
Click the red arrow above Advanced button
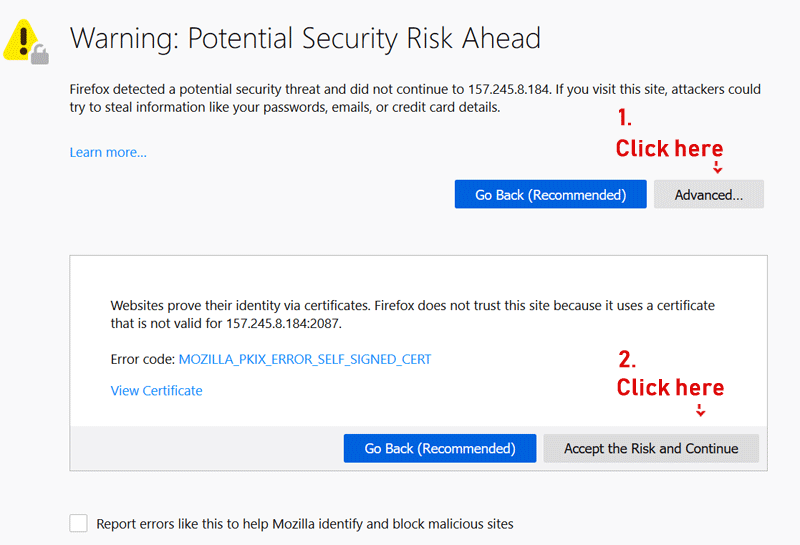pyautogui.click(x=717, y=167)
